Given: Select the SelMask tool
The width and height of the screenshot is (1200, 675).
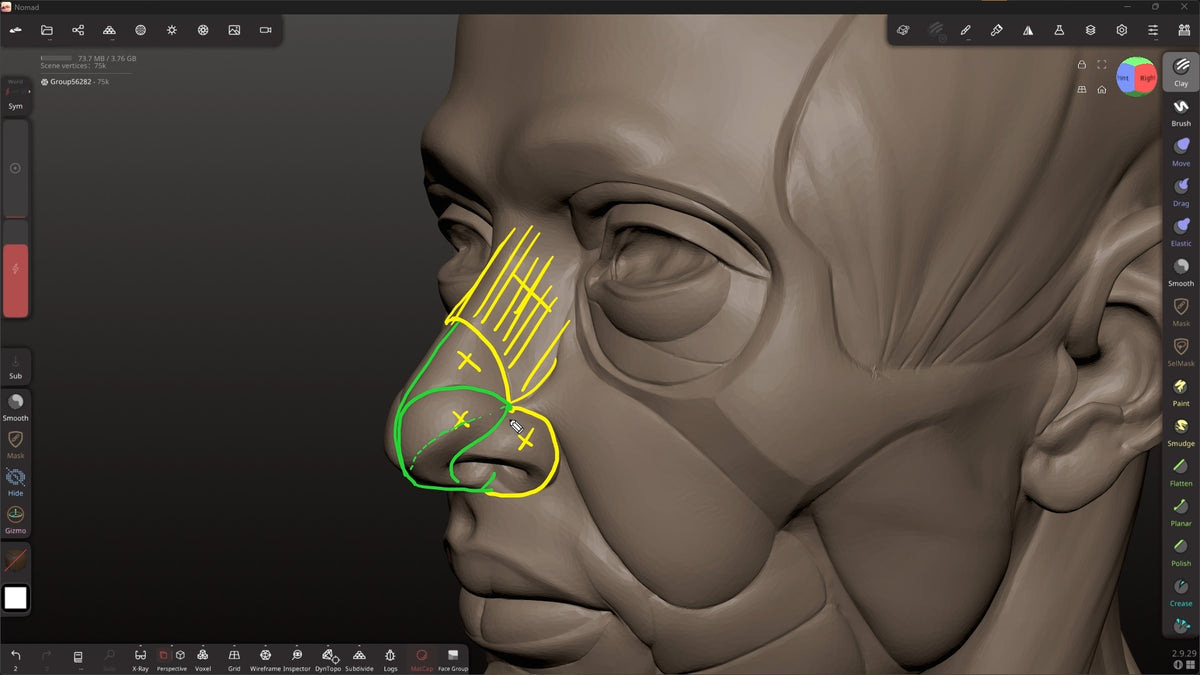Looking at the screenshot, I should 1181,351.
